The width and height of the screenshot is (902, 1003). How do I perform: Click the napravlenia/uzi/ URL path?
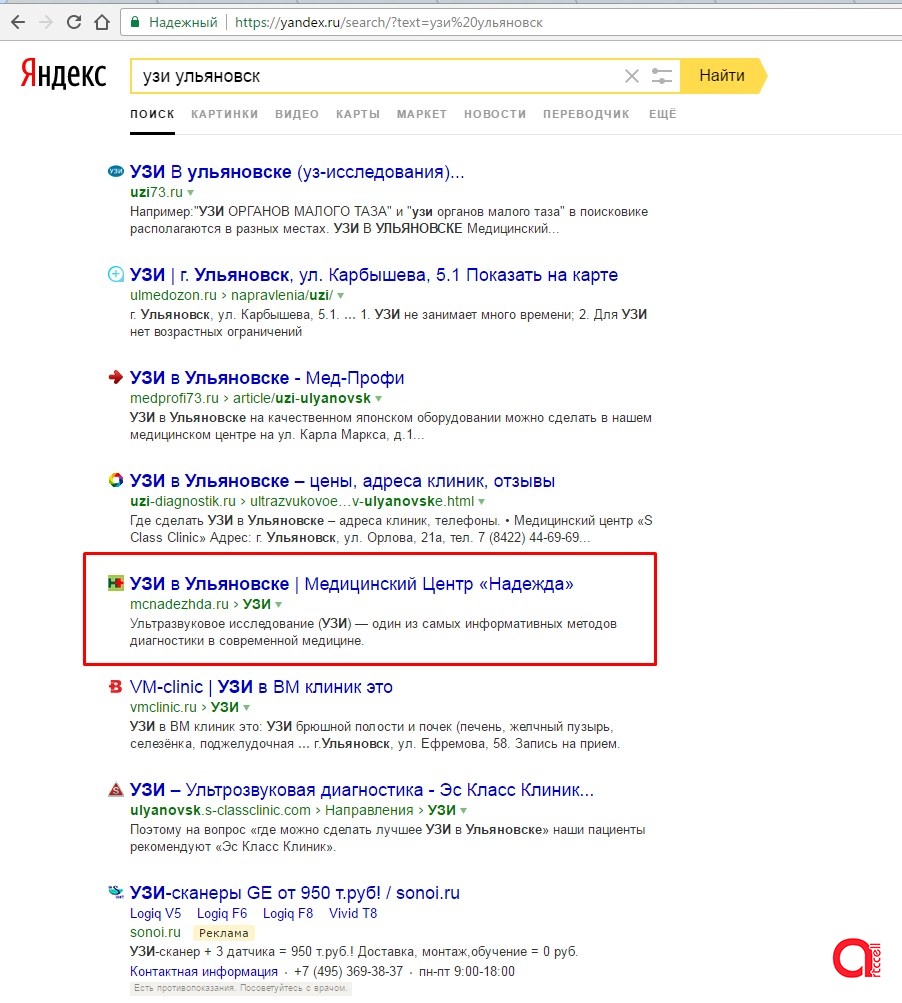tap(282, 296)
